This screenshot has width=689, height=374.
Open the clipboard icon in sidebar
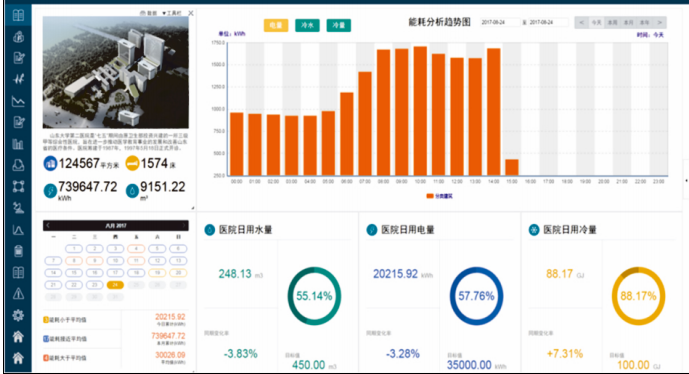[x=18, y=251]
